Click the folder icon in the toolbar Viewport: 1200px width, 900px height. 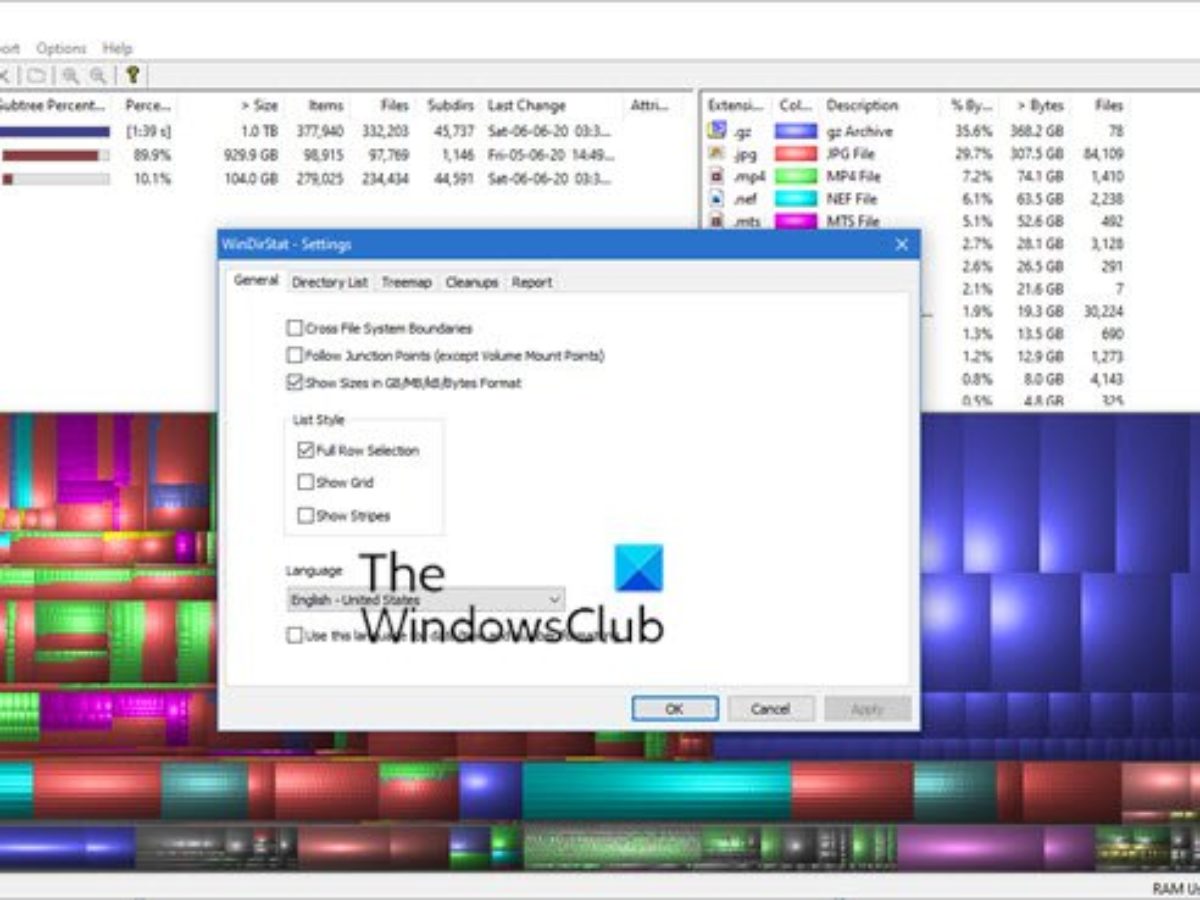pos(36,75)
